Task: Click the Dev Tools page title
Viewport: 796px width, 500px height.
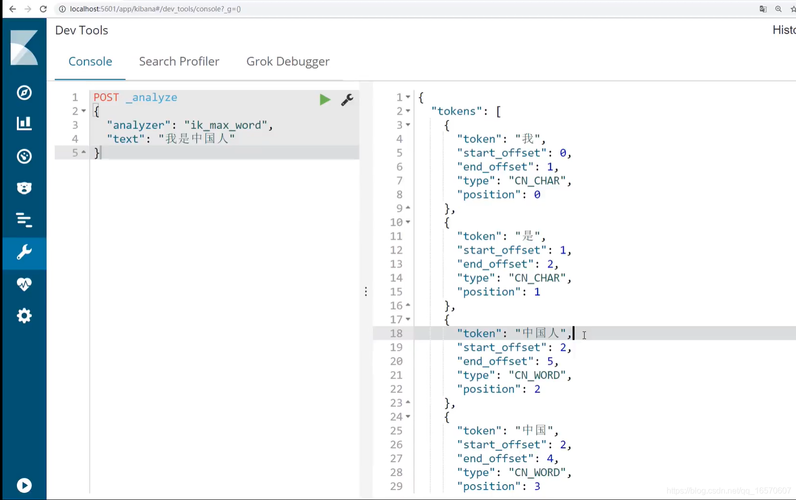Action: point(82,30)
